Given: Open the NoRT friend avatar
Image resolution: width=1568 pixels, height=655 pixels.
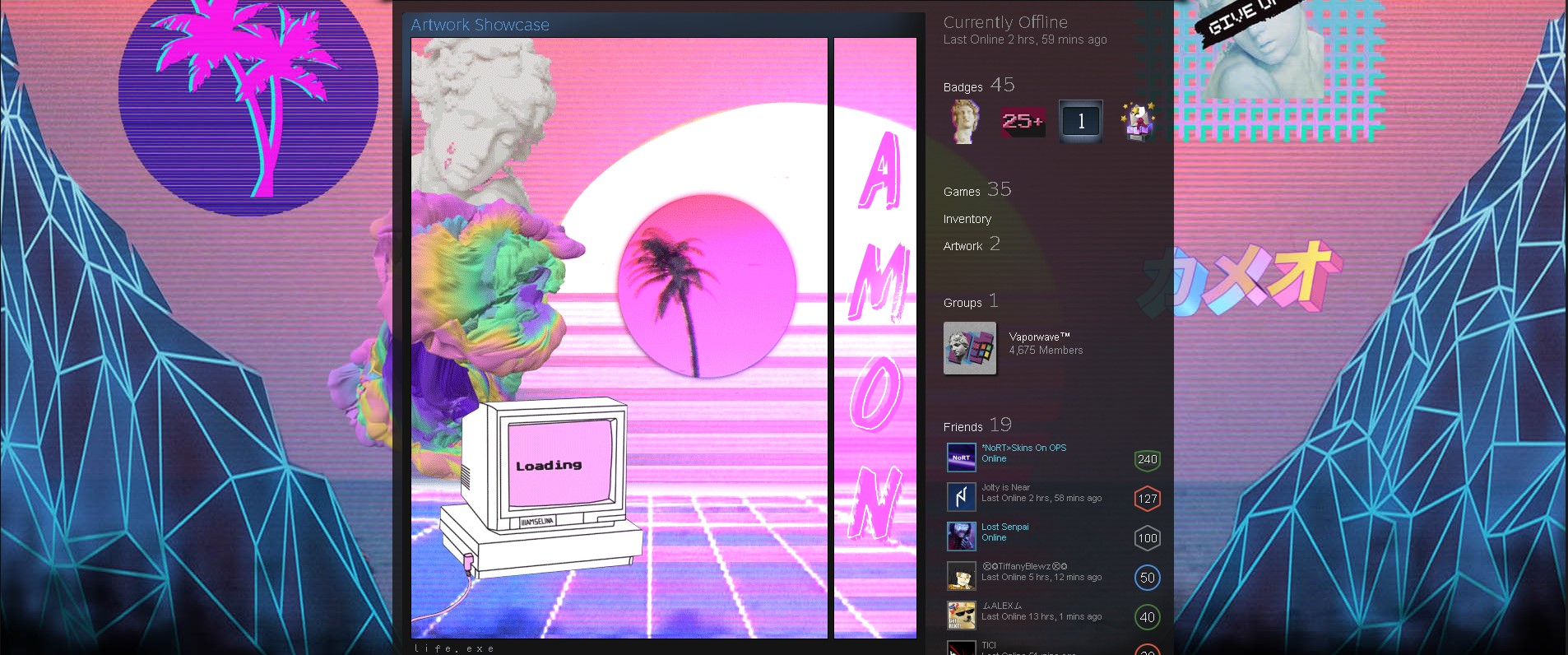Looking at the screenshot, I should 961,457.
